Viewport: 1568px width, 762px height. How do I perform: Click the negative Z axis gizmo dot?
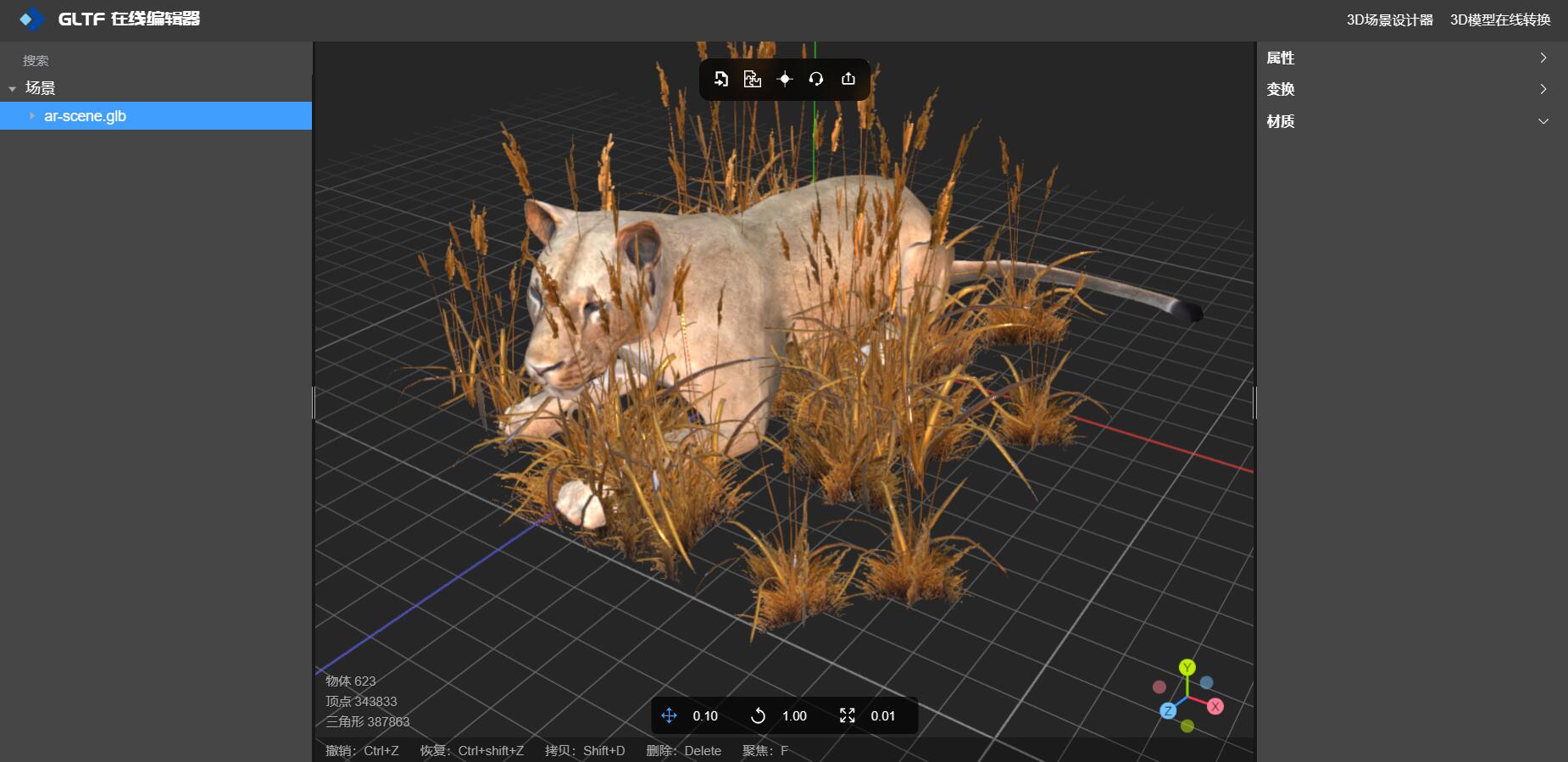[1207, 682]
